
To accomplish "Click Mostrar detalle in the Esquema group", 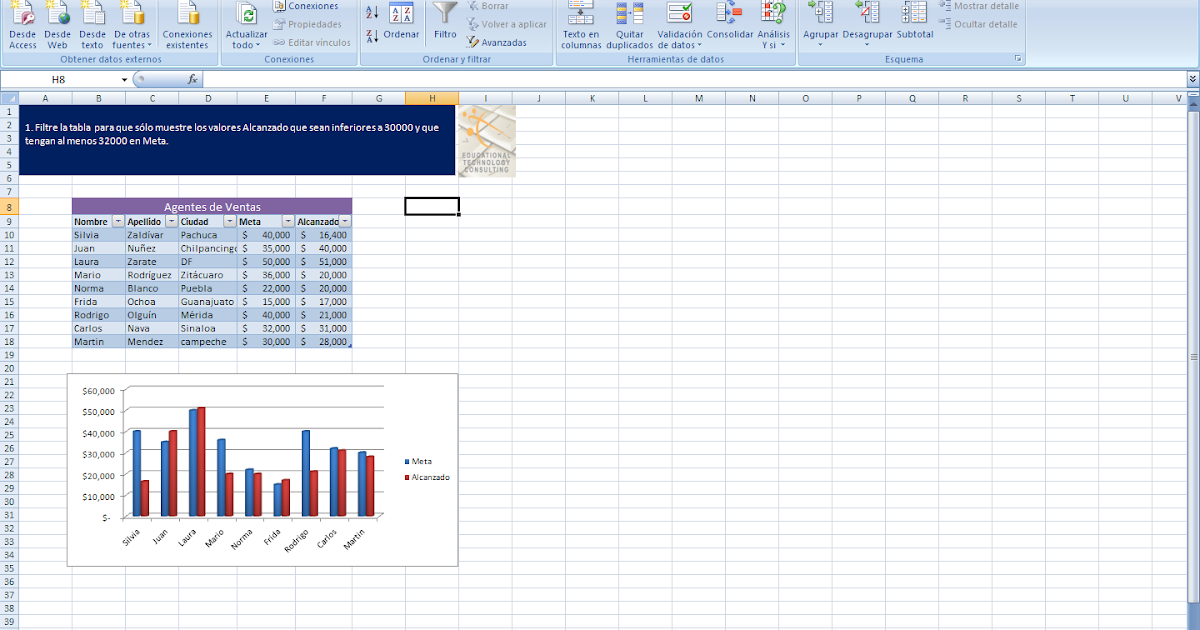I will [990, 8].
